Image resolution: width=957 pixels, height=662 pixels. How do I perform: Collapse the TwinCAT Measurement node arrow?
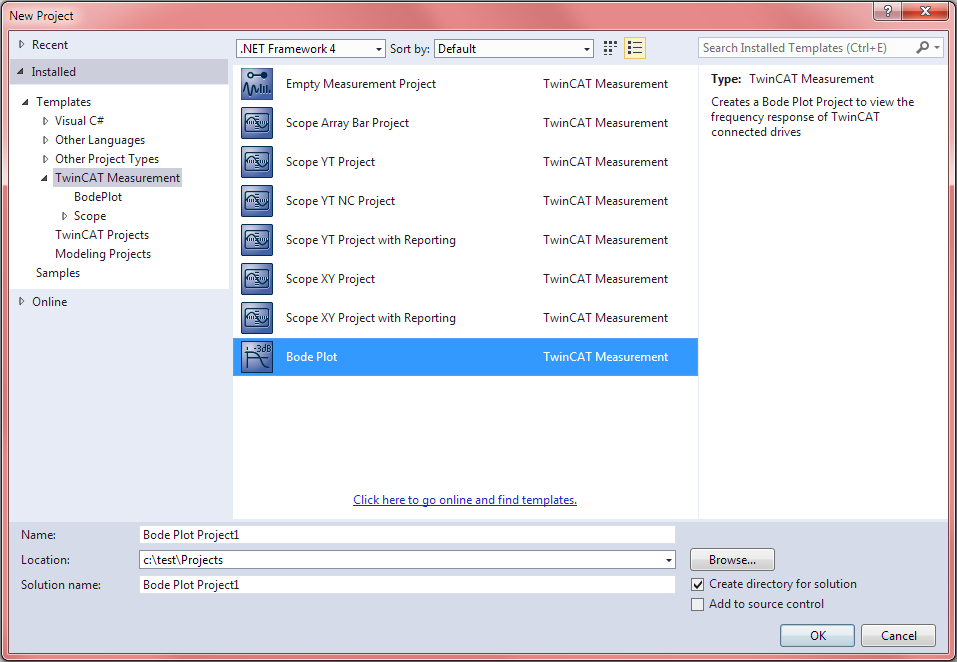(x=45, y=178)
